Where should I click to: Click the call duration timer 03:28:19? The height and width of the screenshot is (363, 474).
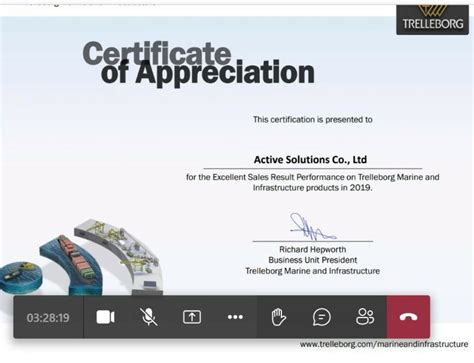tap(48, 318)
